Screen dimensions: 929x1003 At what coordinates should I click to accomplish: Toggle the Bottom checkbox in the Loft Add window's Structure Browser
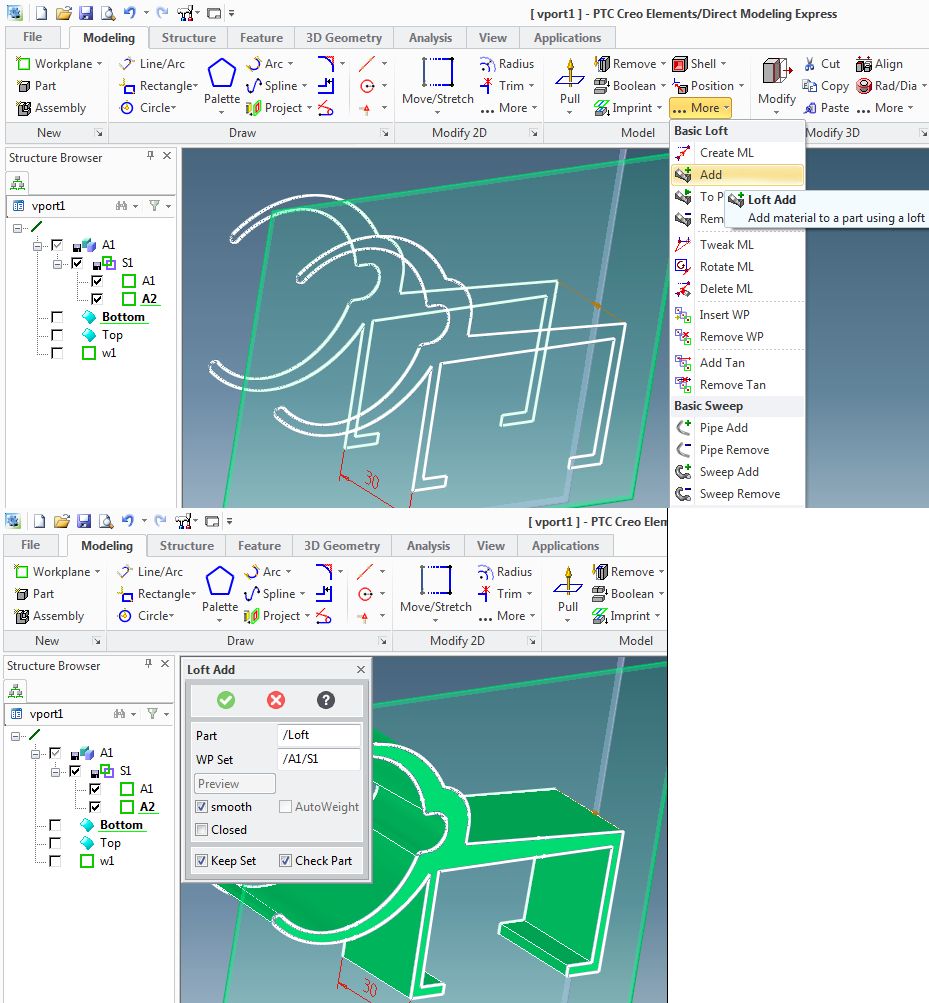[x=55, y=825]
